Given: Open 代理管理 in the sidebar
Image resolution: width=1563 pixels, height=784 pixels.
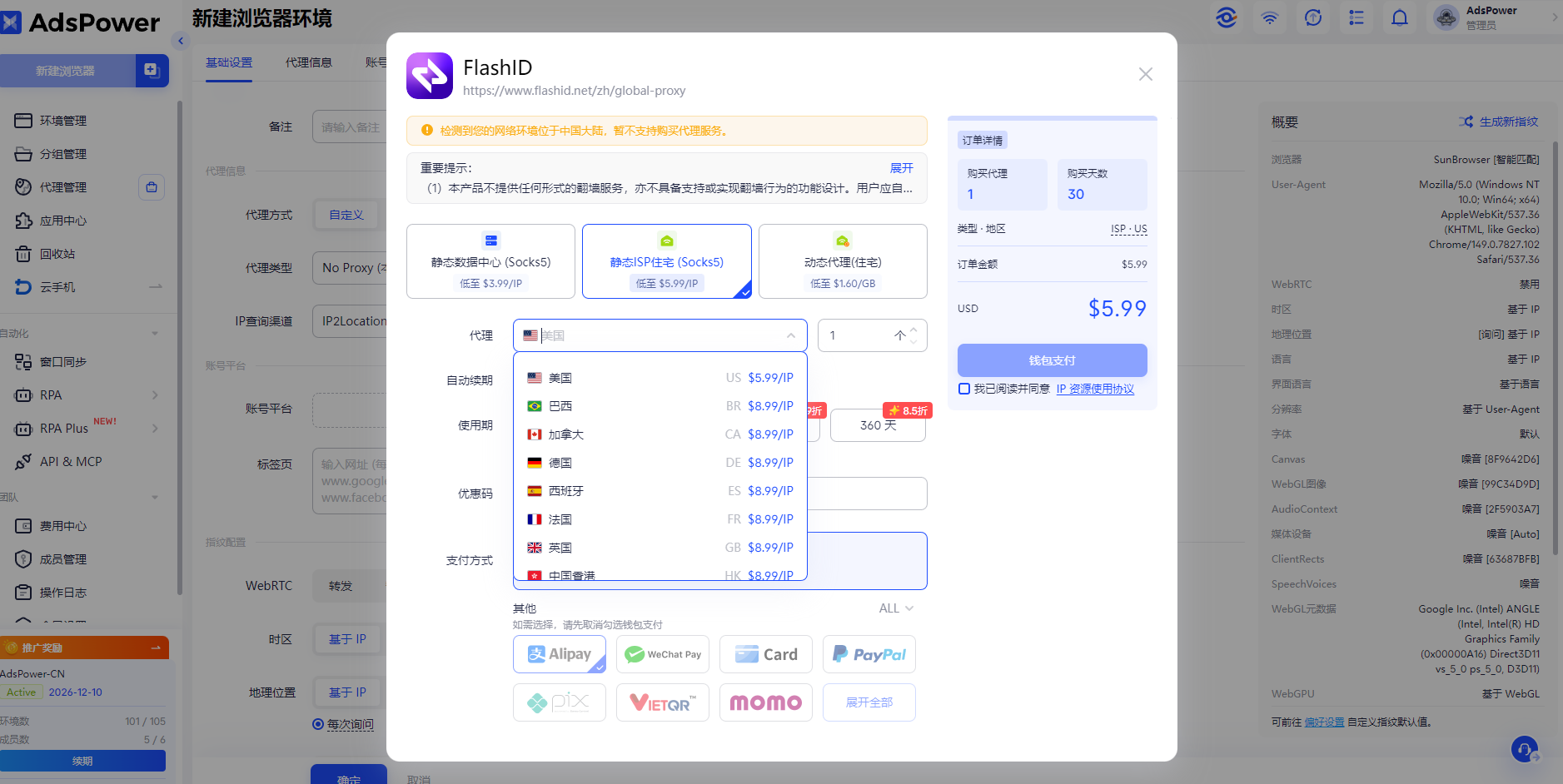Looking at the screenshot, I should (62, 187).
